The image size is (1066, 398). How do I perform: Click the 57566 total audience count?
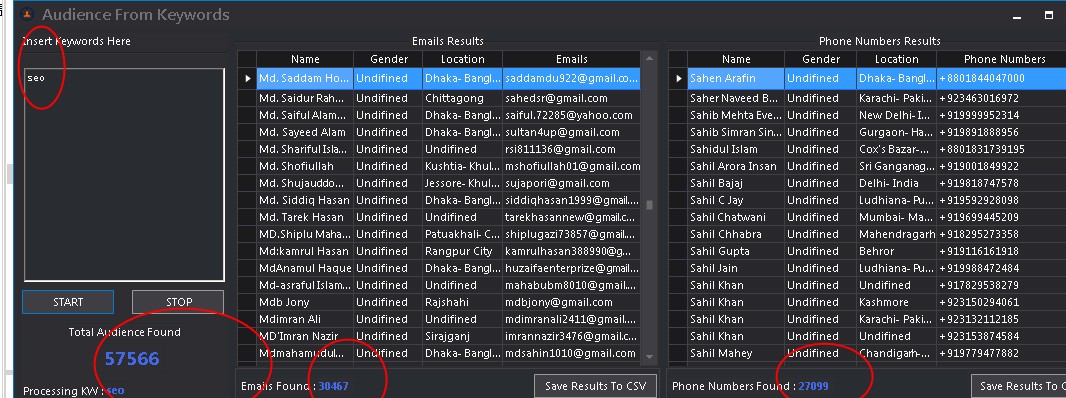pyautogui.click(x=132, y=359)
